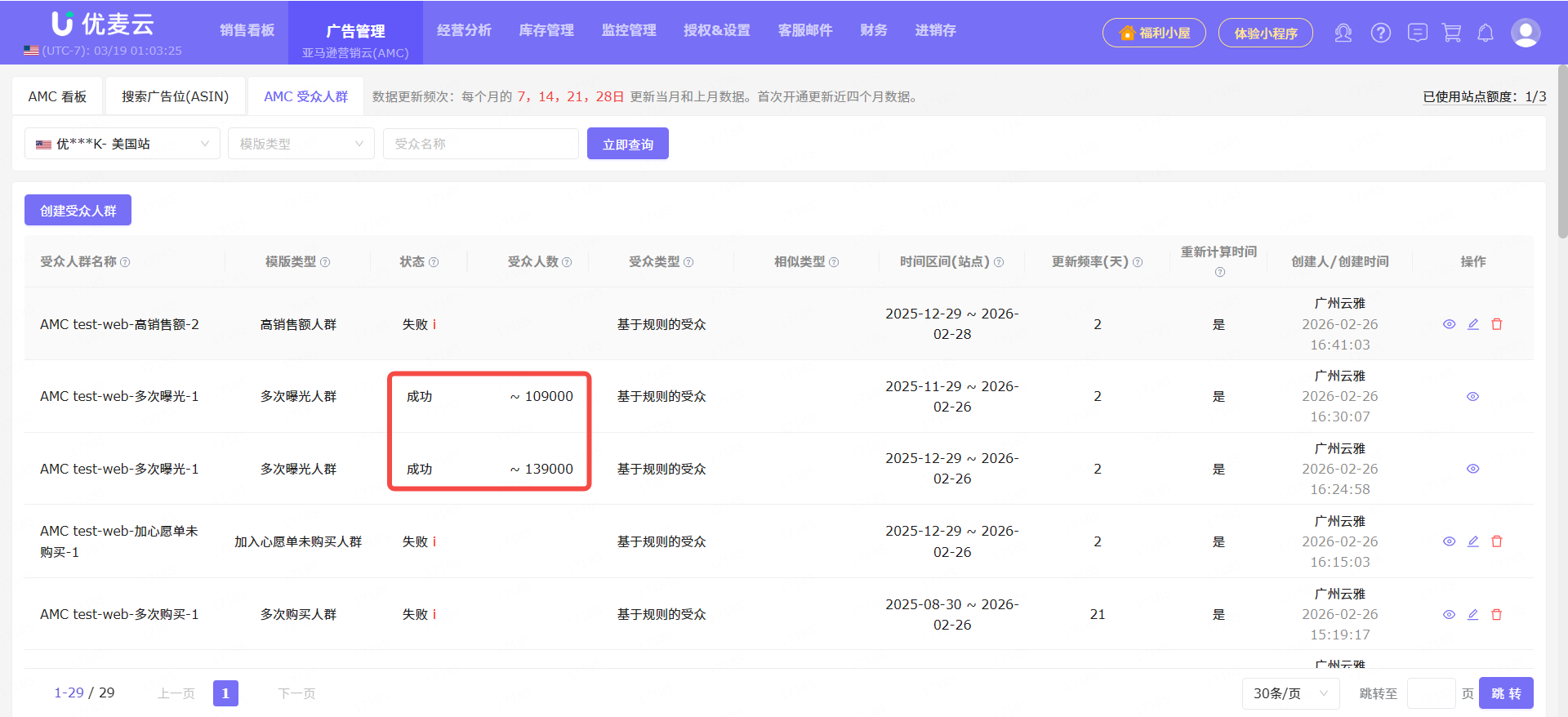Click the 福利小屋 button
1568x717 pixels.
[1154, 33]
